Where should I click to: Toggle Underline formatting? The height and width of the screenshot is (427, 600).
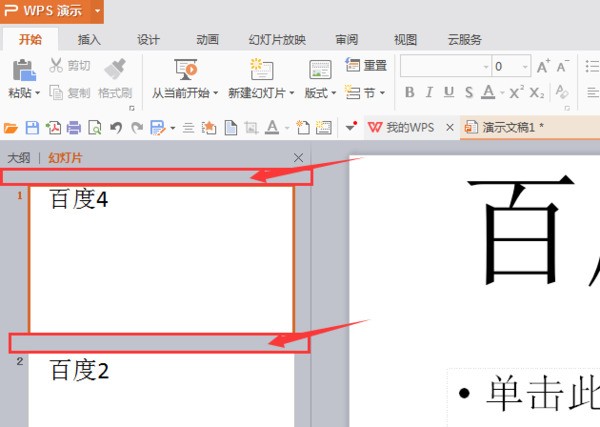pyautogui.click(x=449, y=92)
